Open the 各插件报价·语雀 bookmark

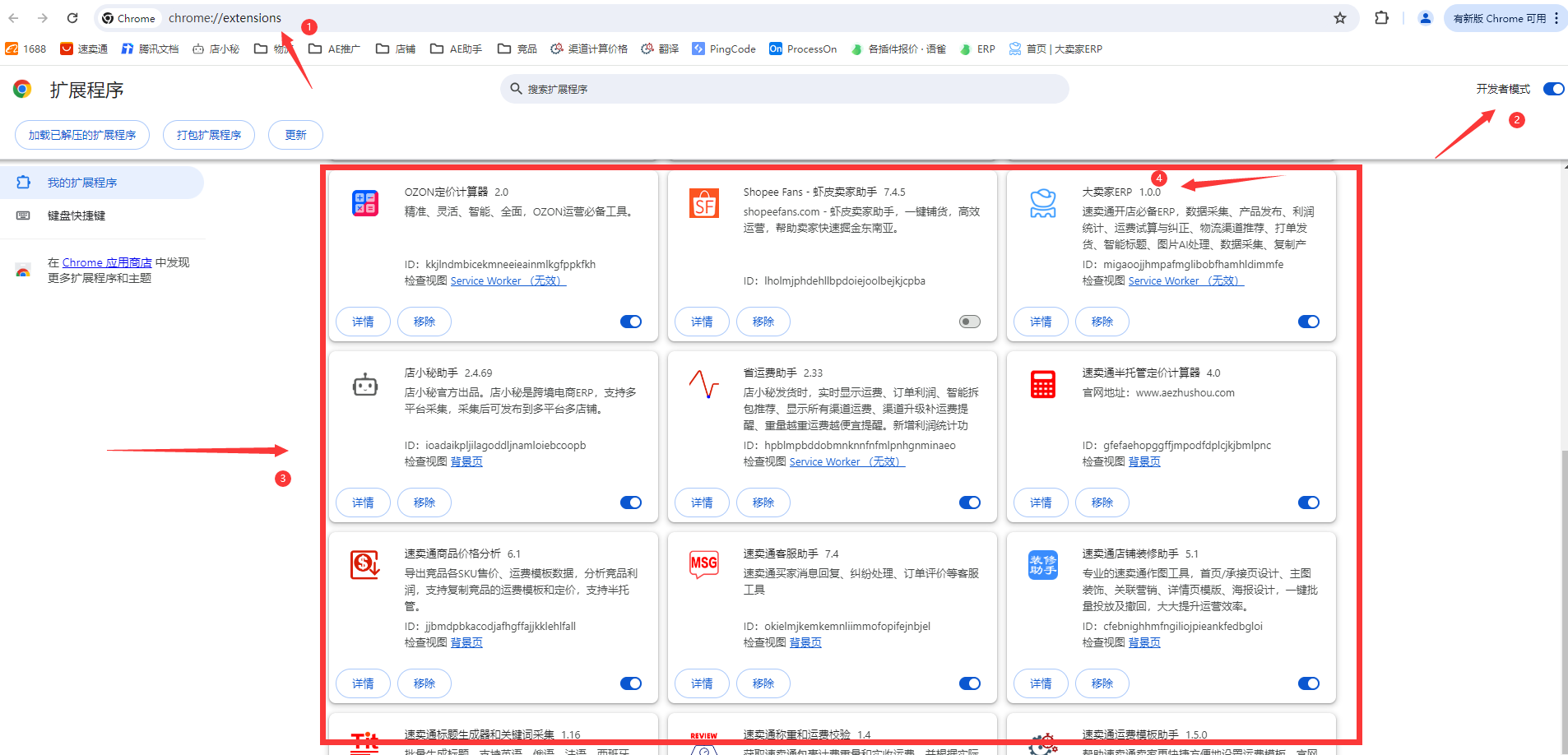pos(898,49)
